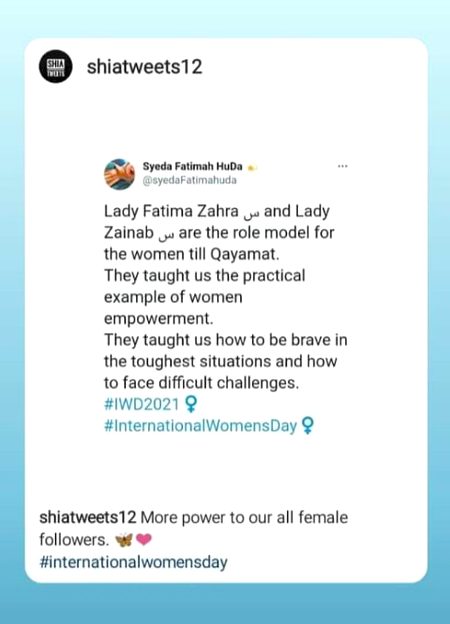Open the Syeda Fatimah HuDa profile picture

(x=119, y=174)
